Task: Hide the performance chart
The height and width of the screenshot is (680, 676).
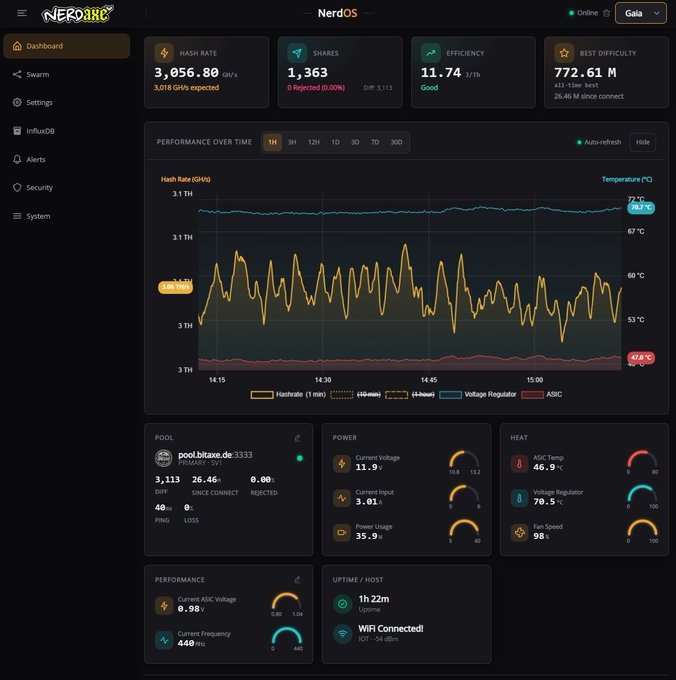Action: tap(643, 142)
